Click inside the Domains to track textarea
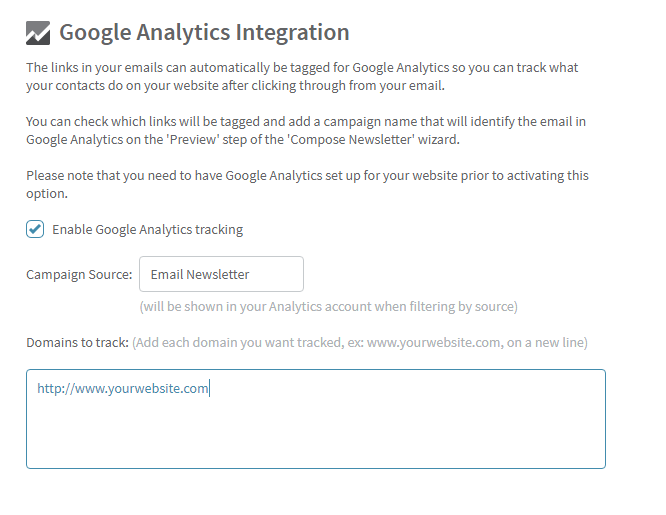 pos(316,419)
